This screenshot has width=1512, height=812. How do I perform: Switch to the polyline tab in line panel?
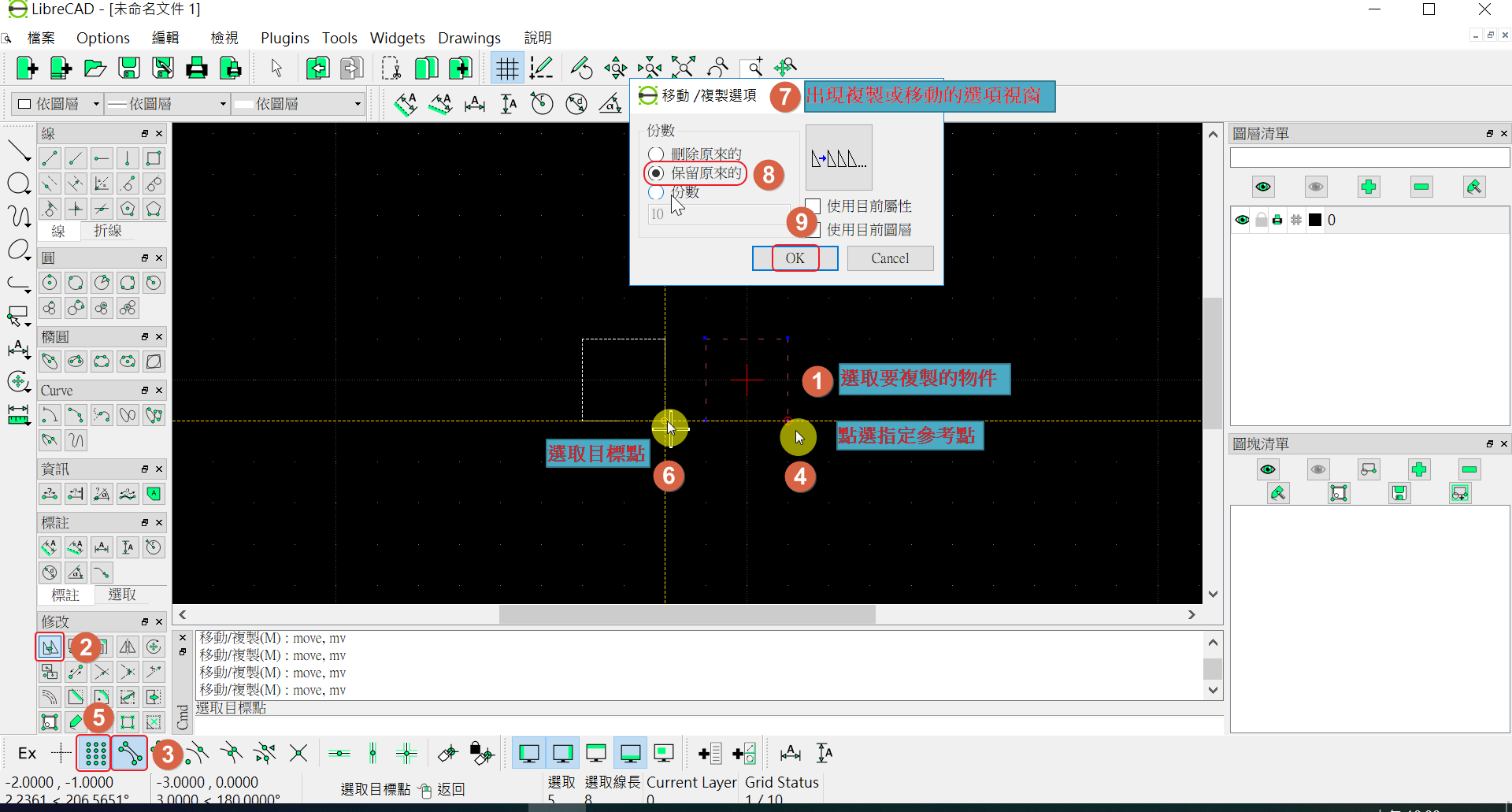coord(108,231)
